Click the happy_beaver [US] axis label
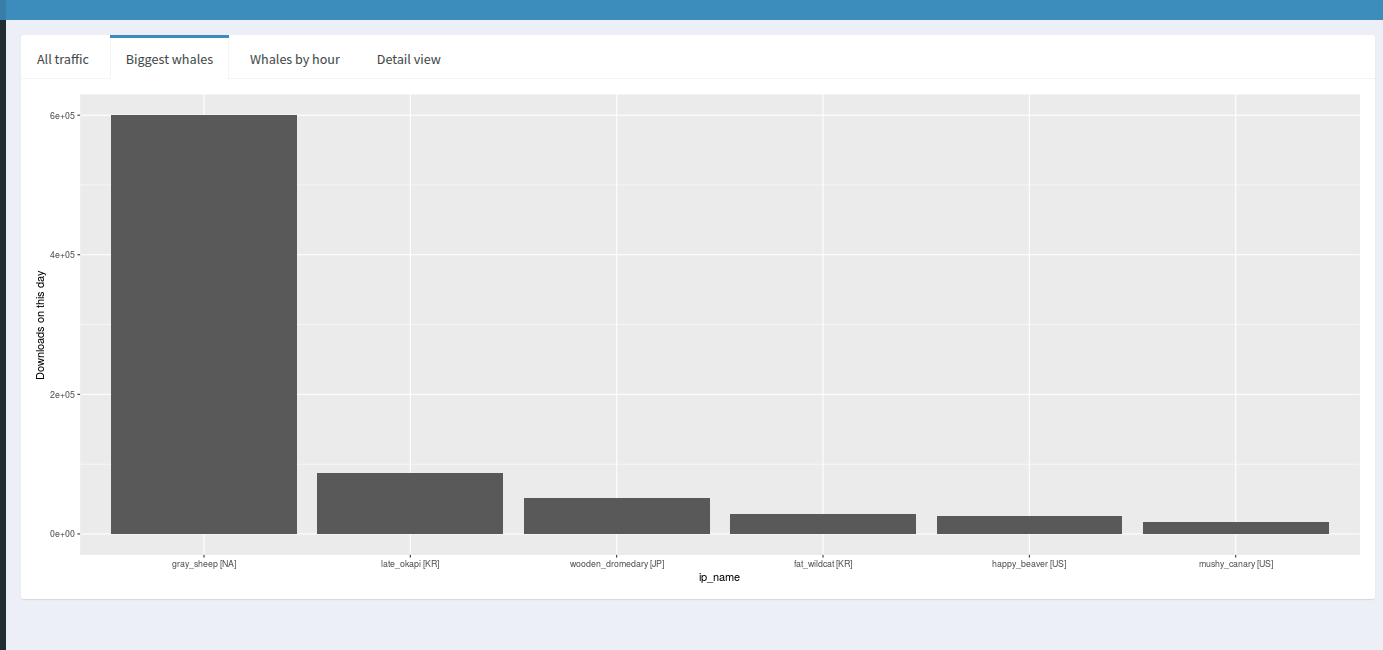The width and height of the screenshot is (1383, 650). 1029,564
